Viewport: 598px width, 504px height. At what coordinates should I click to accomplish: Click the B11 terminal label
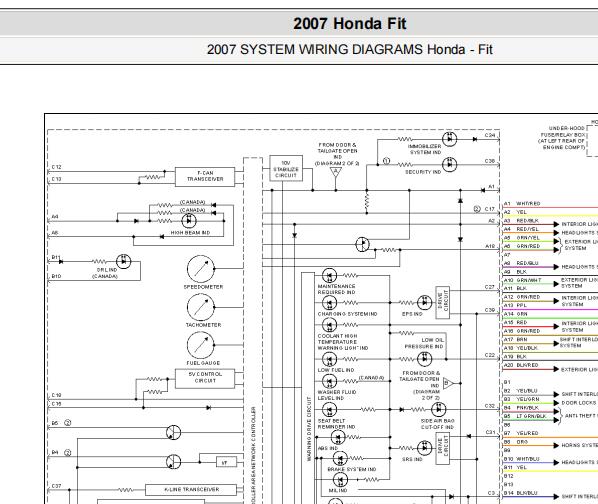click(x=56, y=258)
